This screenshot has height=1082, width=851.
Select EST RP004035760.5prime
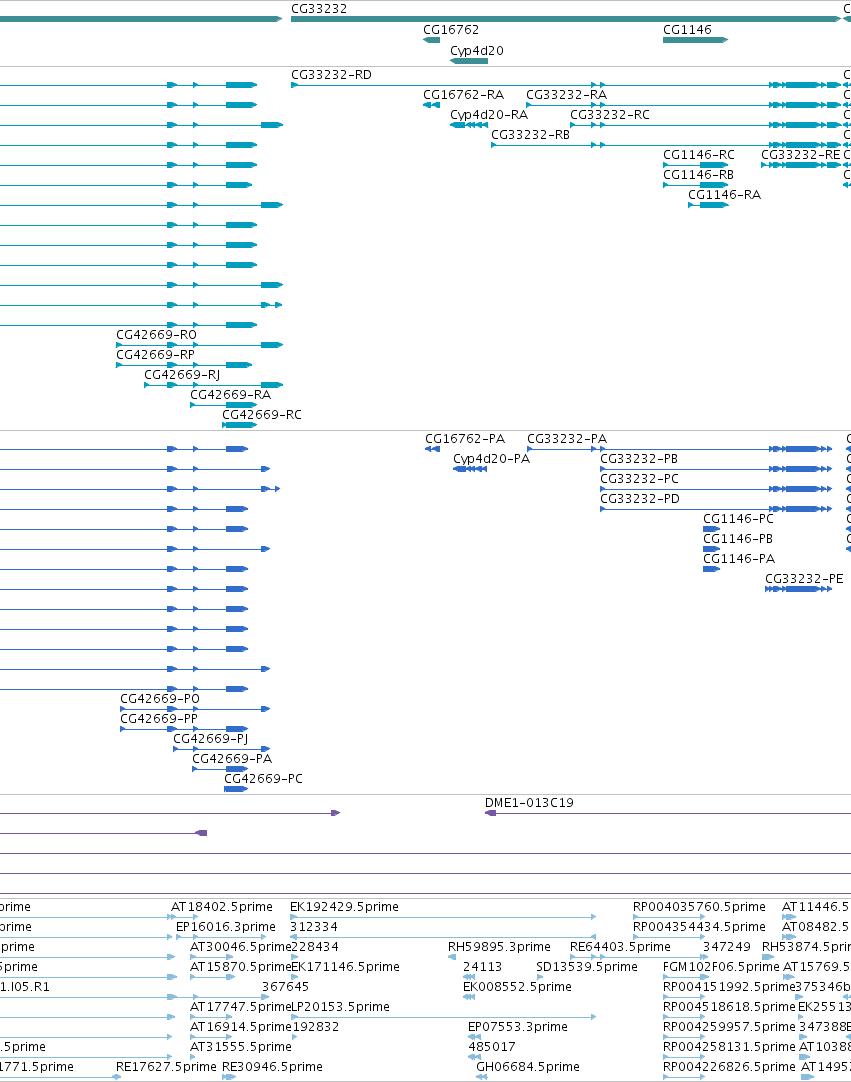[699, 907]
